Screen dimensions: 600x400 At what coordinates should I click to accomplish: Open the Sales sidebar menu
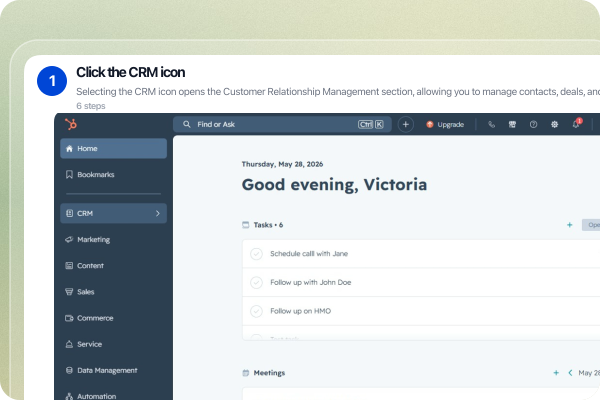coord(114,292)
